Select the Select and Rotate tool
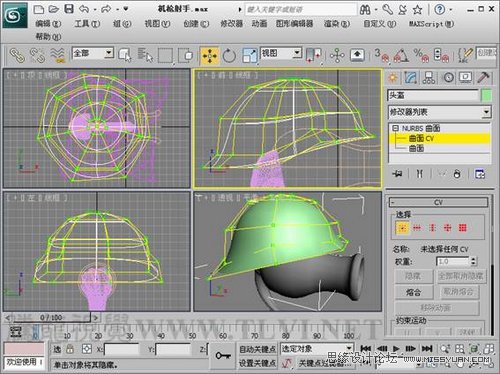 (229, 55)
